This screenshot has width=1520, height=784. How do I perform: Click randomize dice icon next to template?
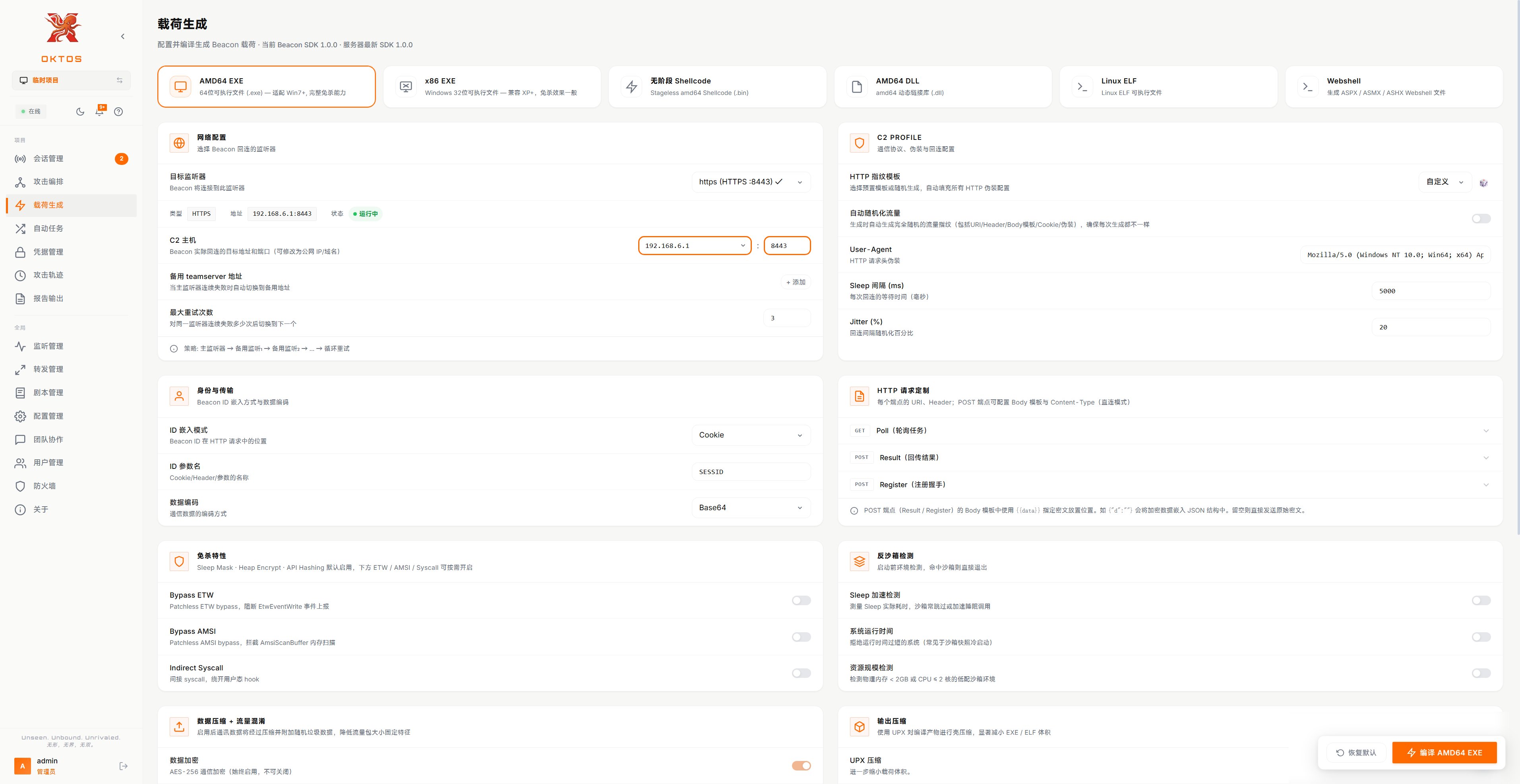(x=1483, y=183)
